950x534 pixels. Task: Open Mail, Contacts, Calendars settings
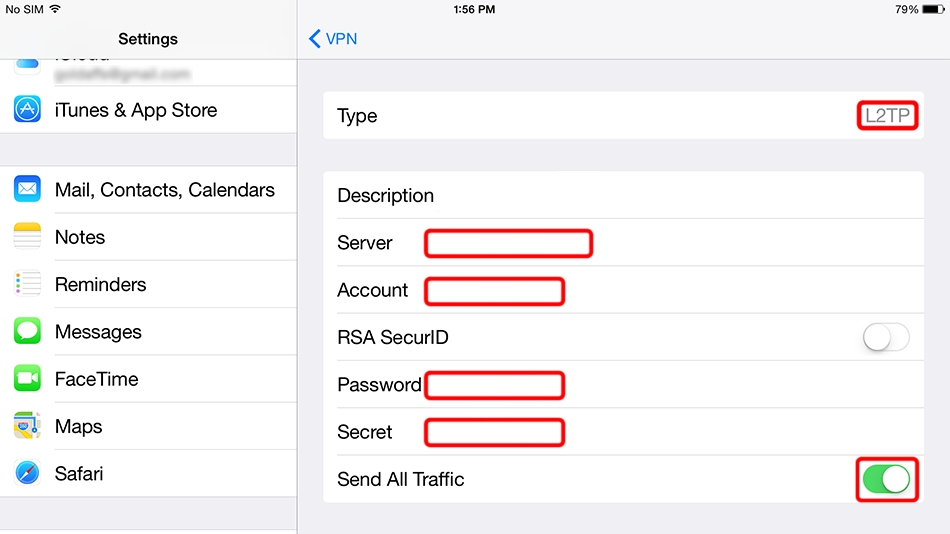164,190
